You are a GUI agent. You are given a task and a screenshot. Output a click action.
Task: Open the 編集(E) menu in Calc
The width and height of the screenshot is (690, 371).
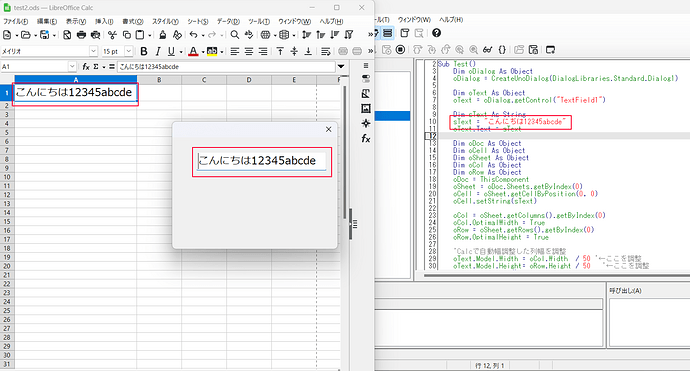pos(47,21)
